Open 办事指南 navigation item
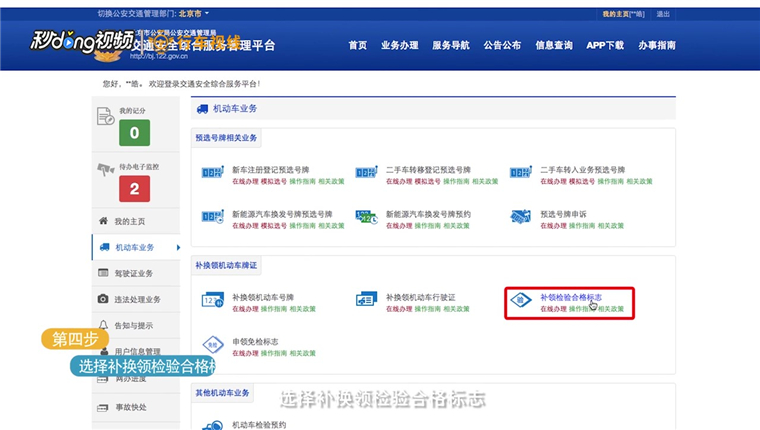The image size is (760, 430). [657, 46]
